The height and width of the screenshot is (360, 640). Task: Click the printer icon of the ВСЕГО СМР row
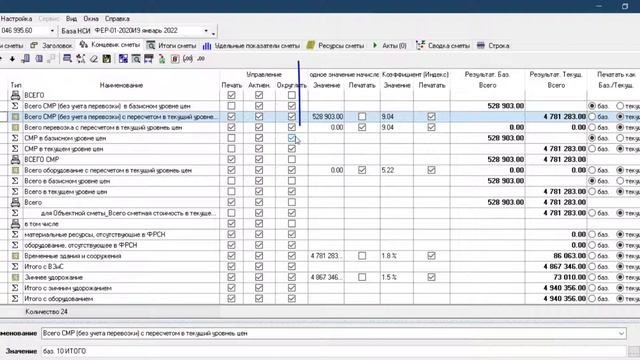(15, 160)
